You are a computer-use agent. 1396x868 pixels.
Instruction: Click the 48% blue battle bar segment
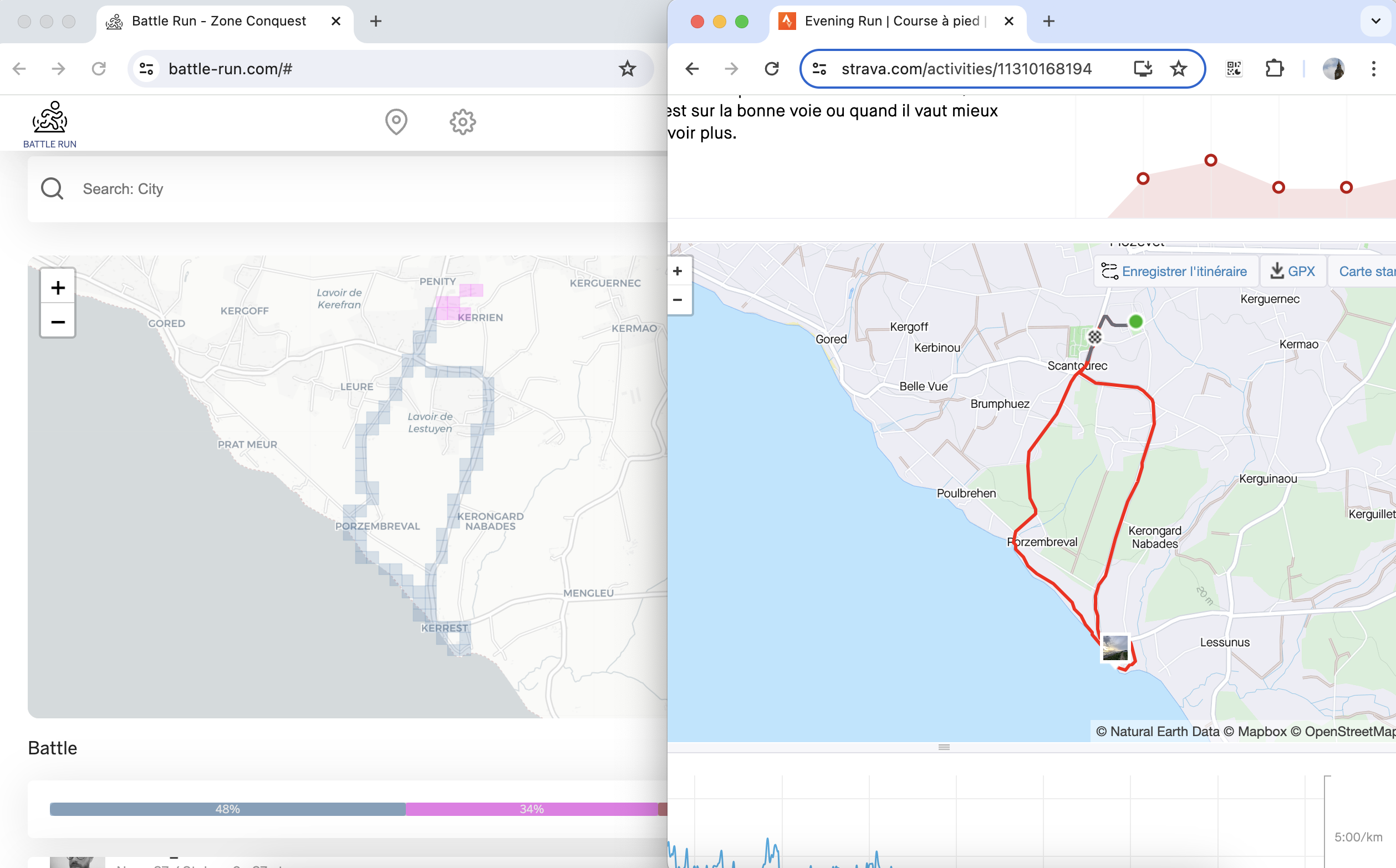tap(227, 808)
